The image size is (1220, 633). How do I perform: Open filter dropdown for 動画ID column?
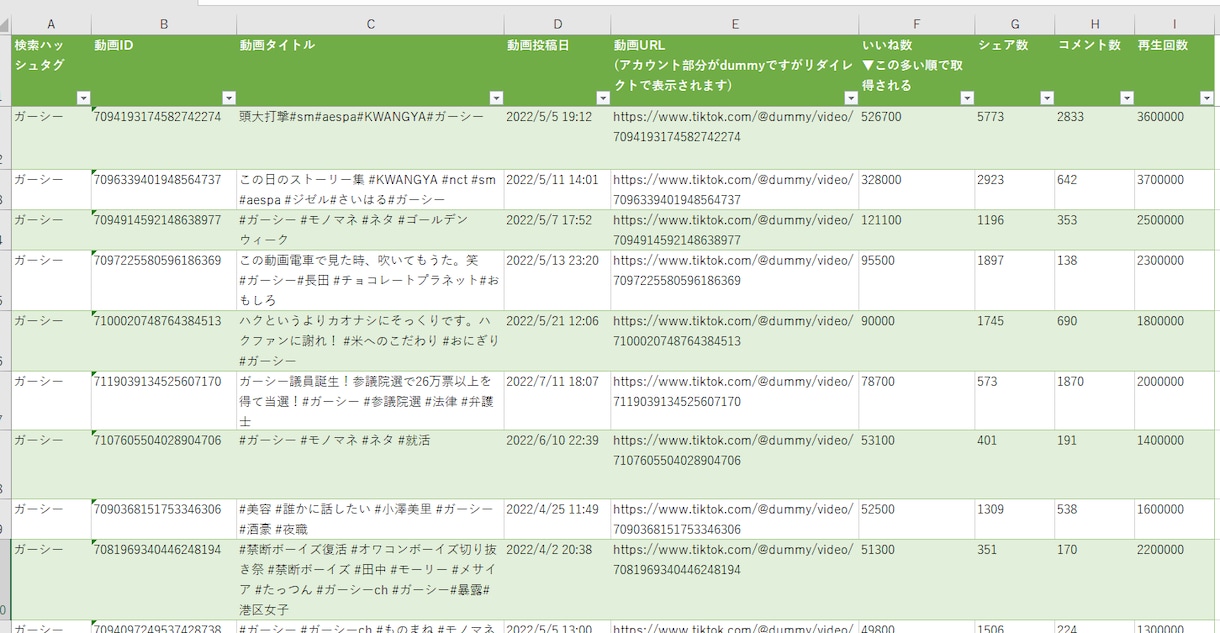point(229,98)
